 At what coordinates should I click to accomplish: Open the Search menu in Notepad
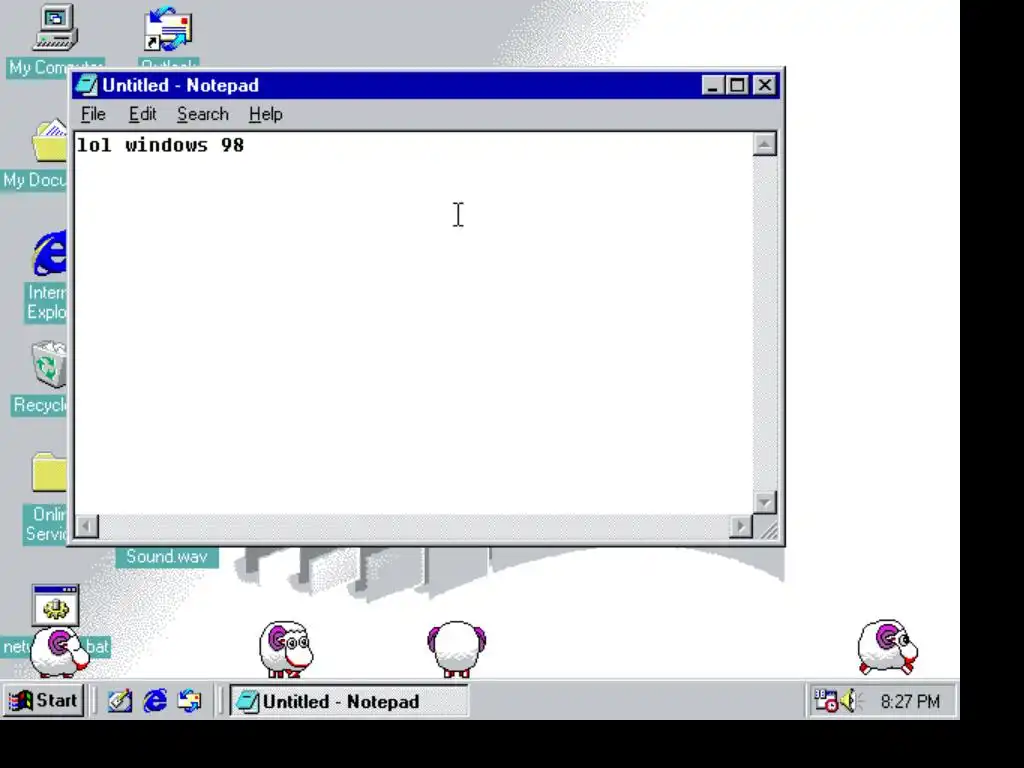point(202,114)
